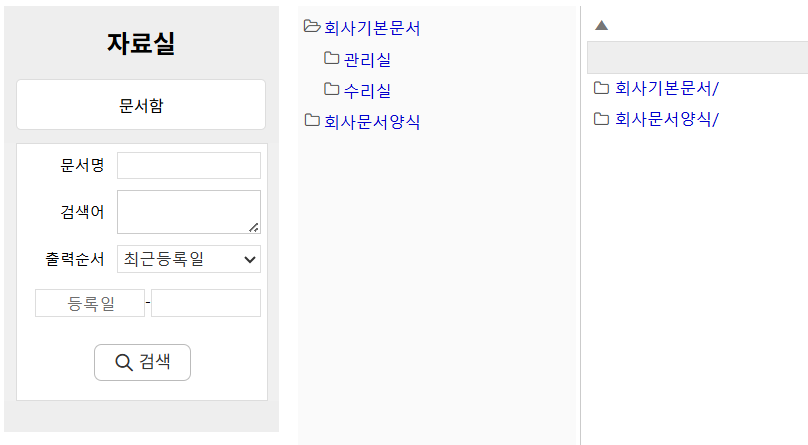The width and height of the screenshot is (808, 445).
Task: Click the up triangle icon above file list
Action: pyautogui.click(x=601, y=25)
